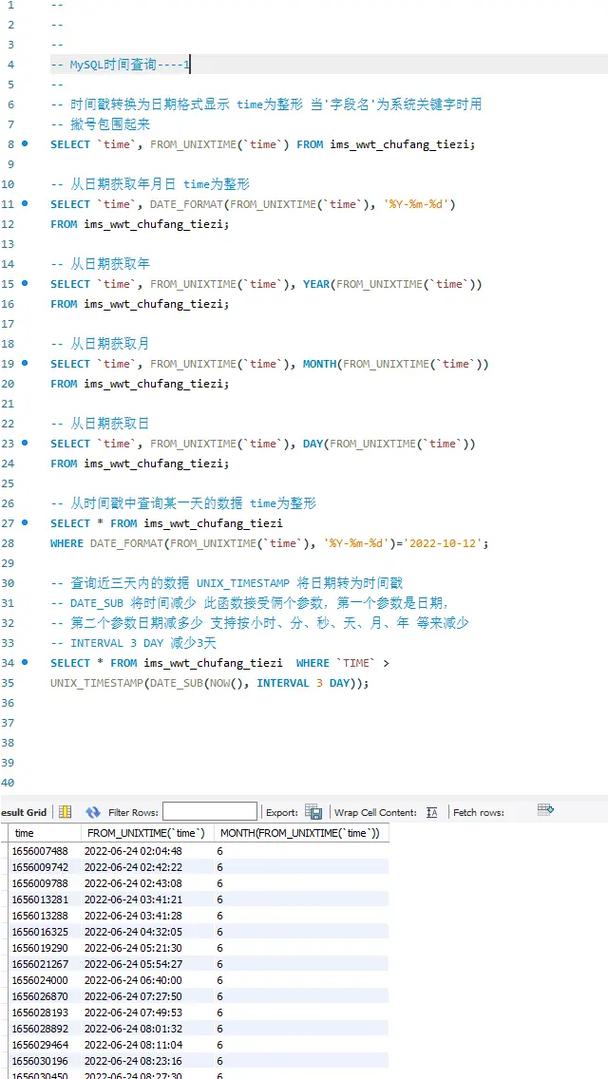Select the cell 1656007488
Image resolution: width=608 pixels, height=1079 pixels.
(x=40, y=851)
